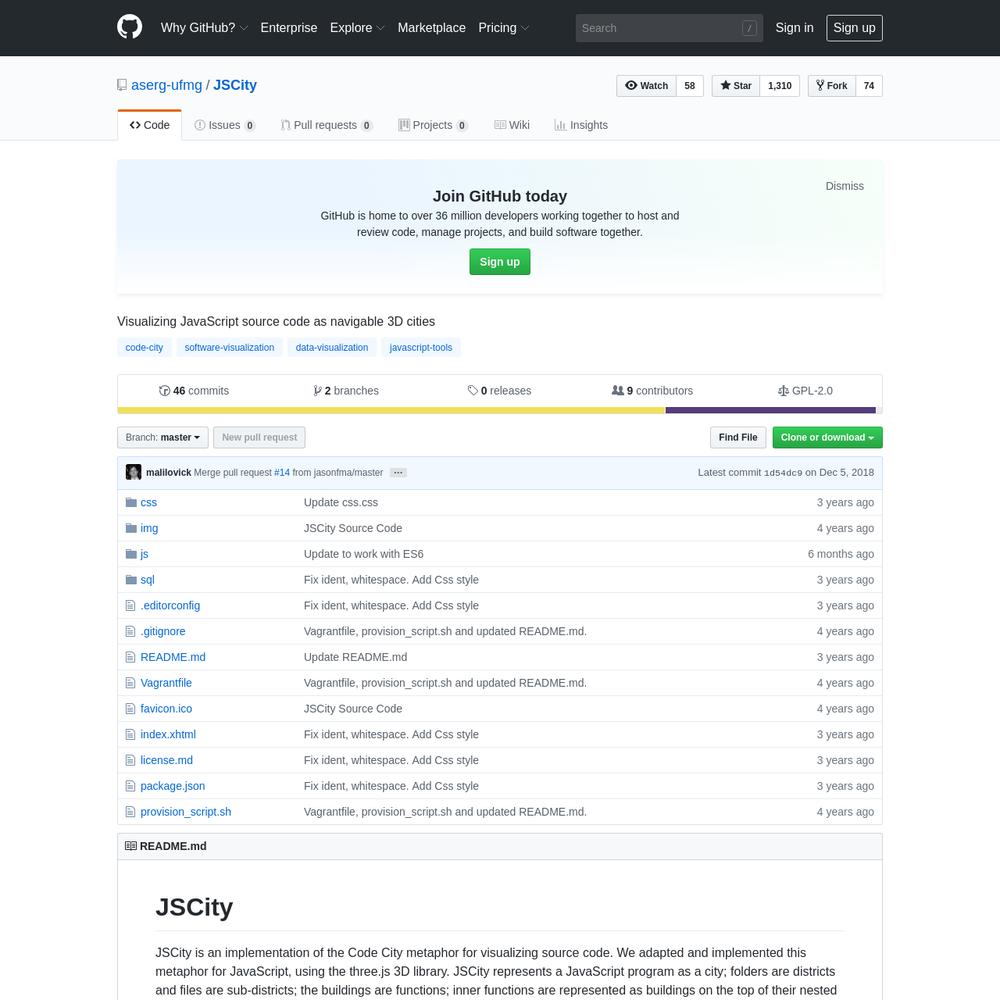Click the 'Update to work with ES6' commit message
Viewport: 1000px width, 1000px height.
click(x=364, y=554)
